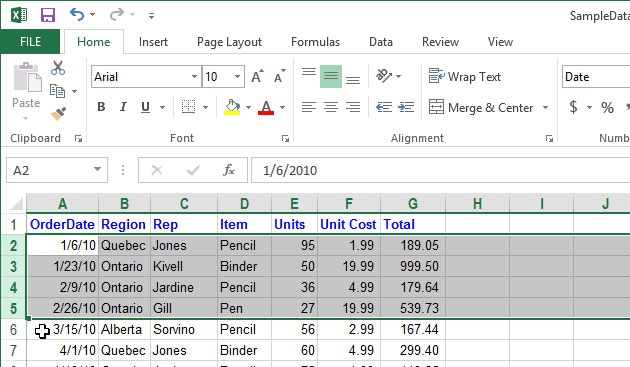Click the Paste button
630x367 pixels.
click(27, 85)
